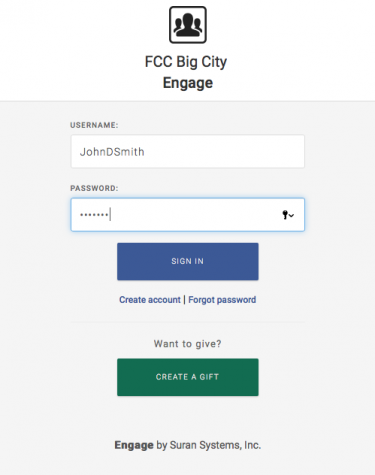Click the 'Want to give?' text
The height and width of the screenshot is (475, 375).
point(188,344)
